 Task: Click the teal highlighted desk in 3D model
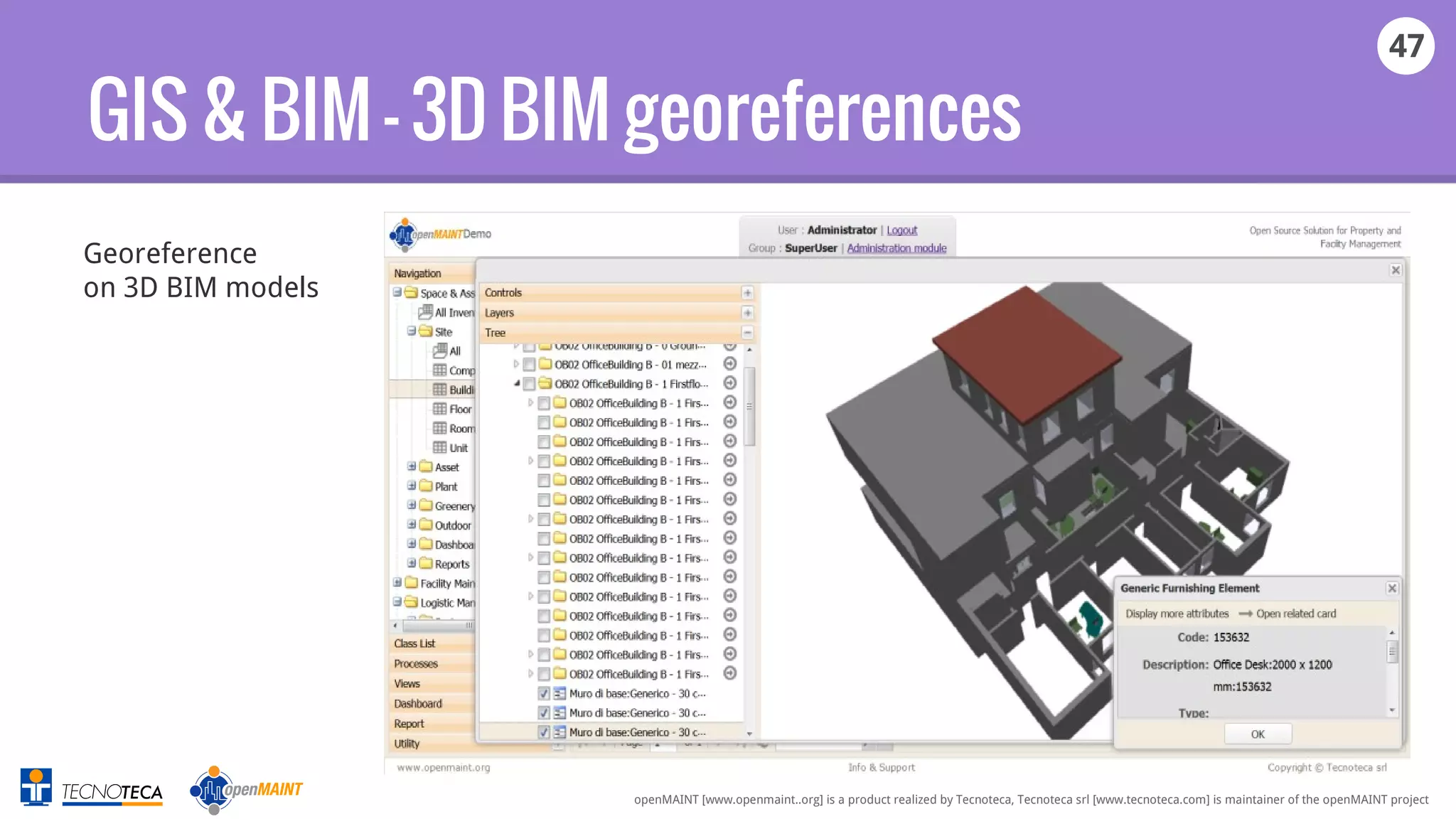click(1089, 619)
